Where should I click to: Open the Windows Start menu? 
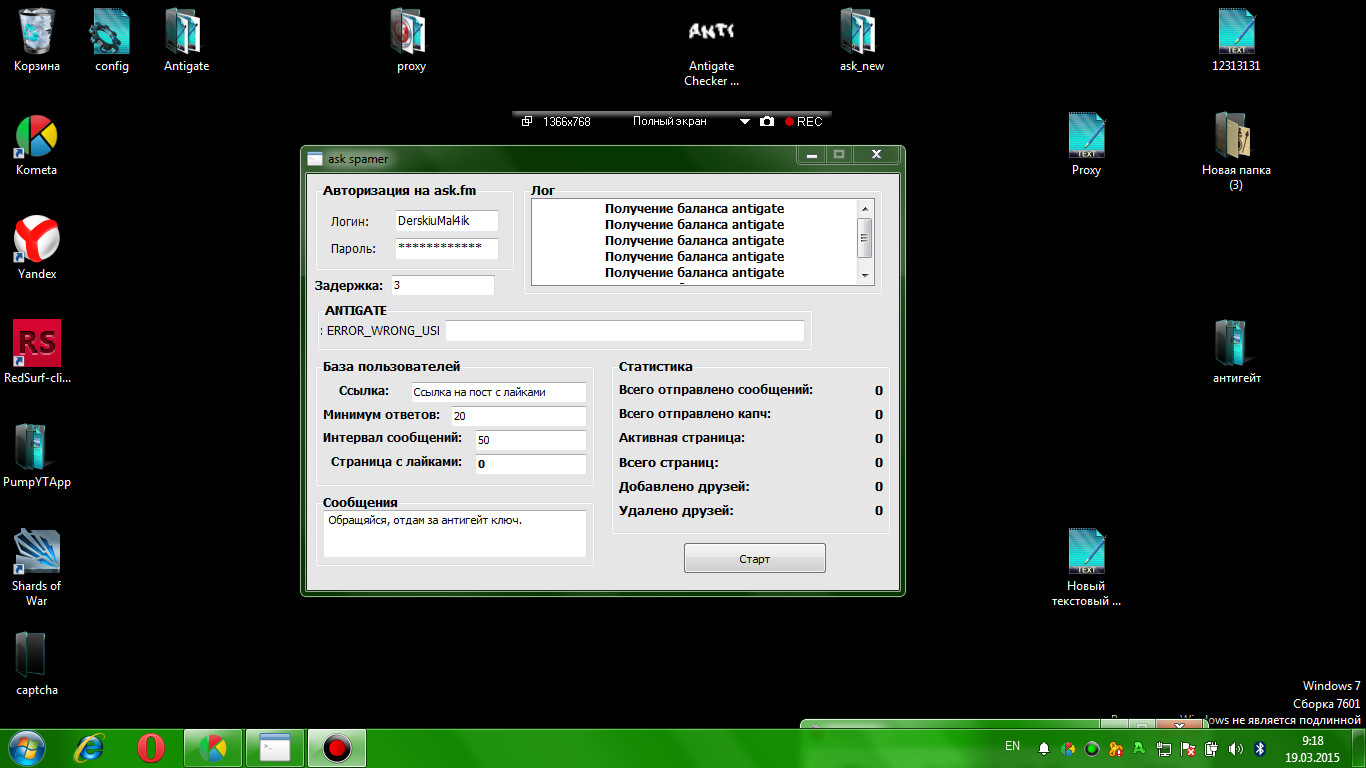pos(27,748)
